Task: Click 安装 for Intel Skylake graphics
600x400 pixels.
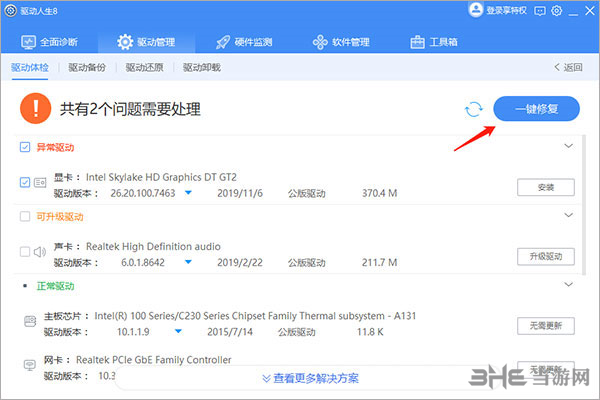Action: pos(546,187)
